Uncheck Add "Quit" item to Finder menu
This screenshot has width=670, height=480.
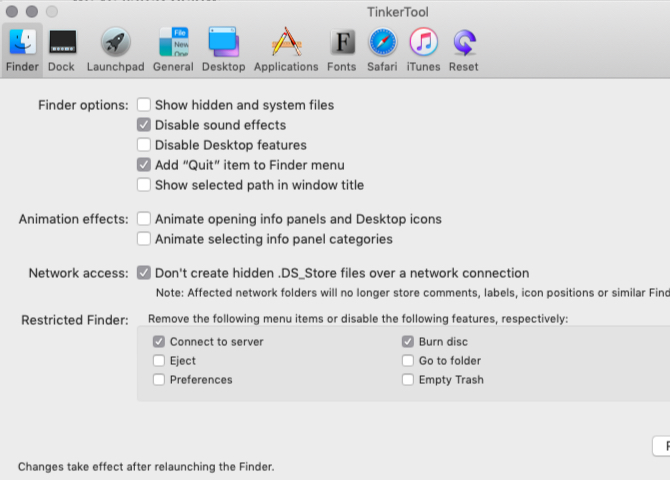tap(144, 165)
